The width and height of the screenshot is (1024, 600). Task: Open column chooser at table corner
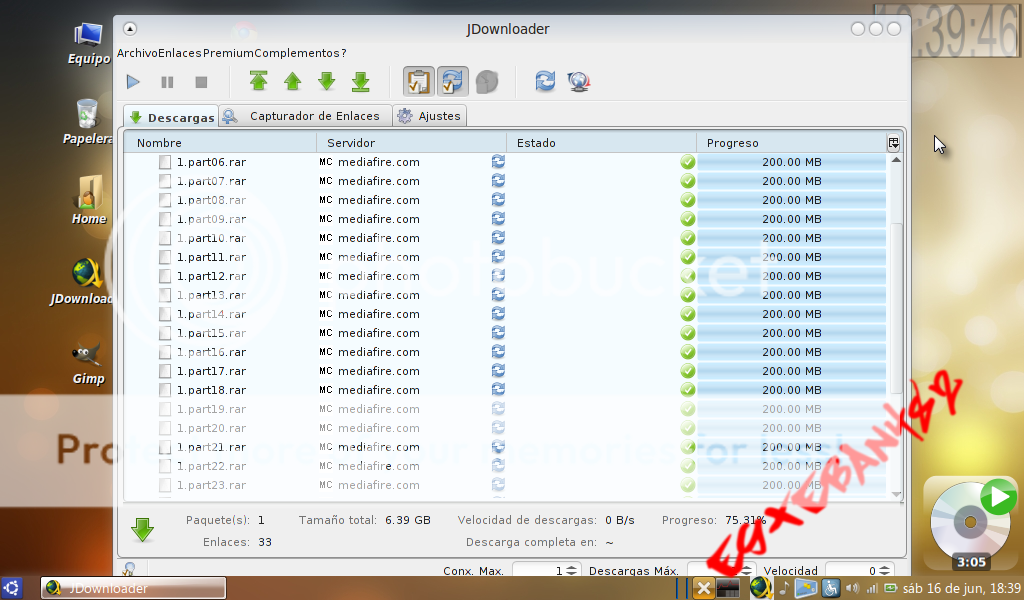(893, 143)
